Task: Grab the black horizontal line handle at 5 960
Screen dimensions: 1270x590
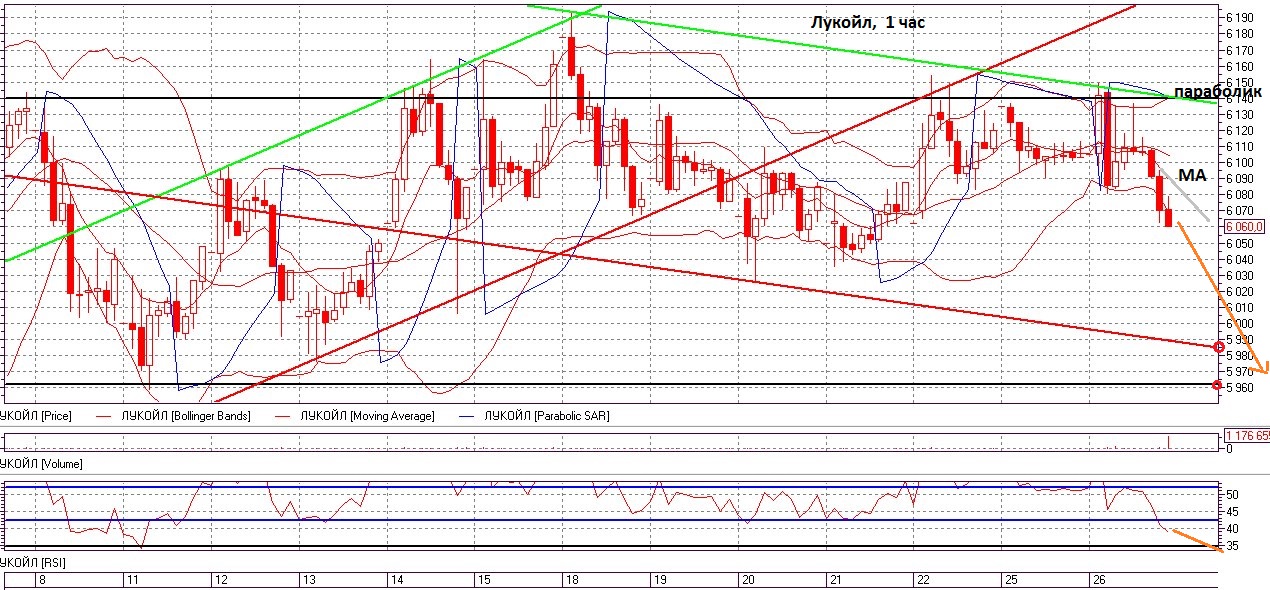Action: tap(1217, 385)
